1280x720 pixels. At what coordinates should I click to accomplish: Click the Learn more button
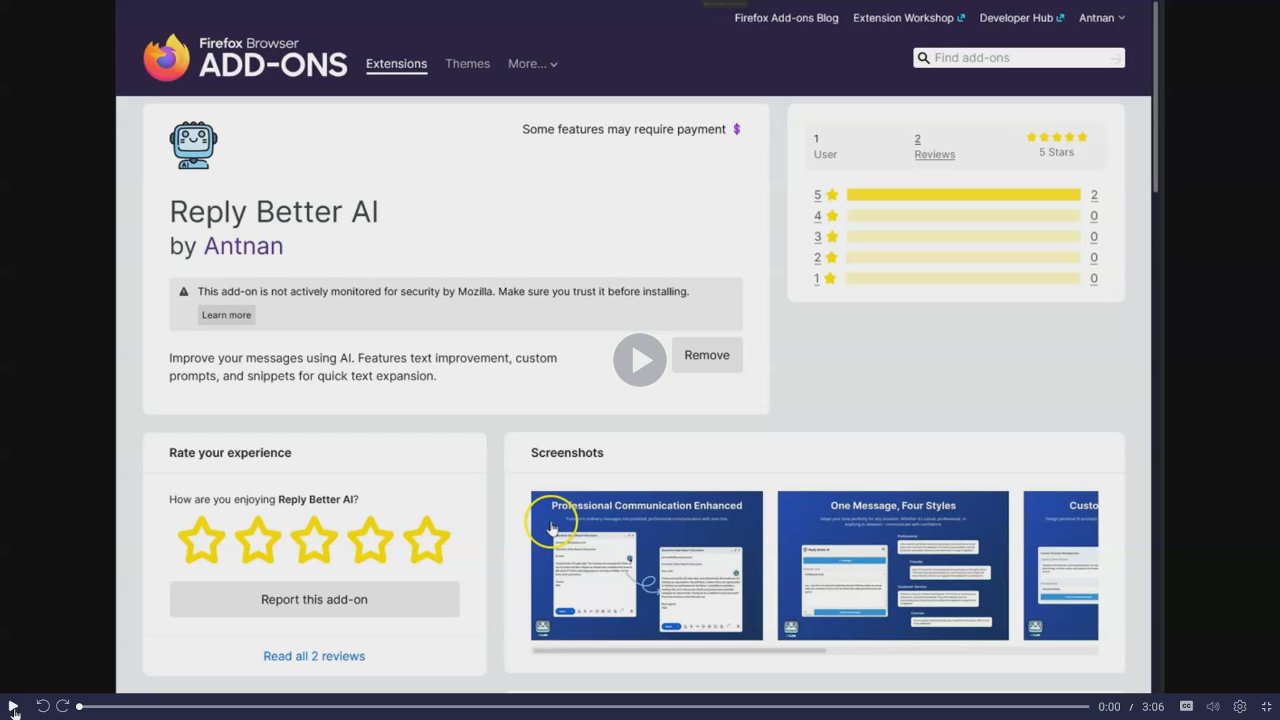[226, 315]
